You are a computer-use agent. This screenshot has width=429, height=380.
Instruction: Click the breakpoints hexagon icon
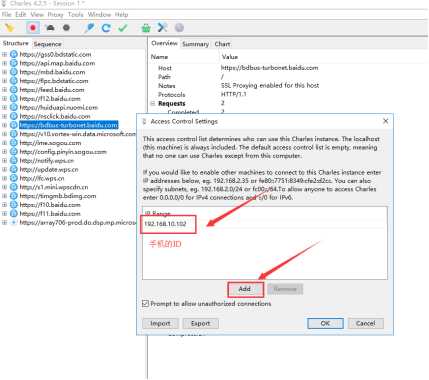click(66, 28)
